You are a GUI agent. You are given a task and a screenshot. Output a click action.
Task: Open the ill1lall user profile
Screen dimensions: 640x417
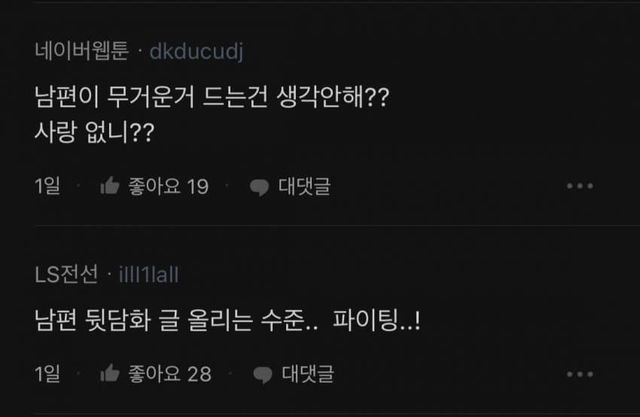click(x=149, y=274)
